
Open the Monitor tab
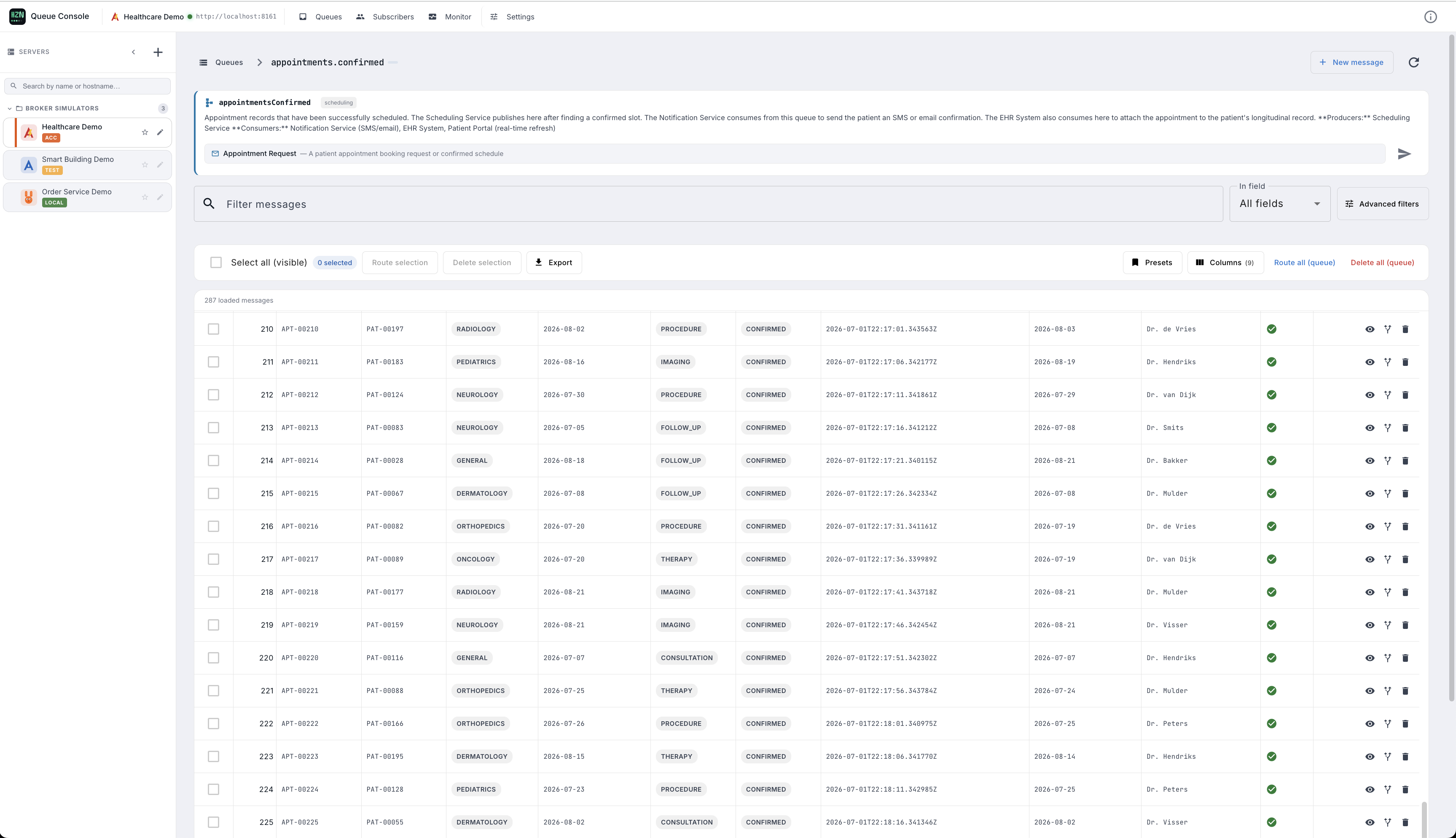pyautogui.click(x=450, y=17)
